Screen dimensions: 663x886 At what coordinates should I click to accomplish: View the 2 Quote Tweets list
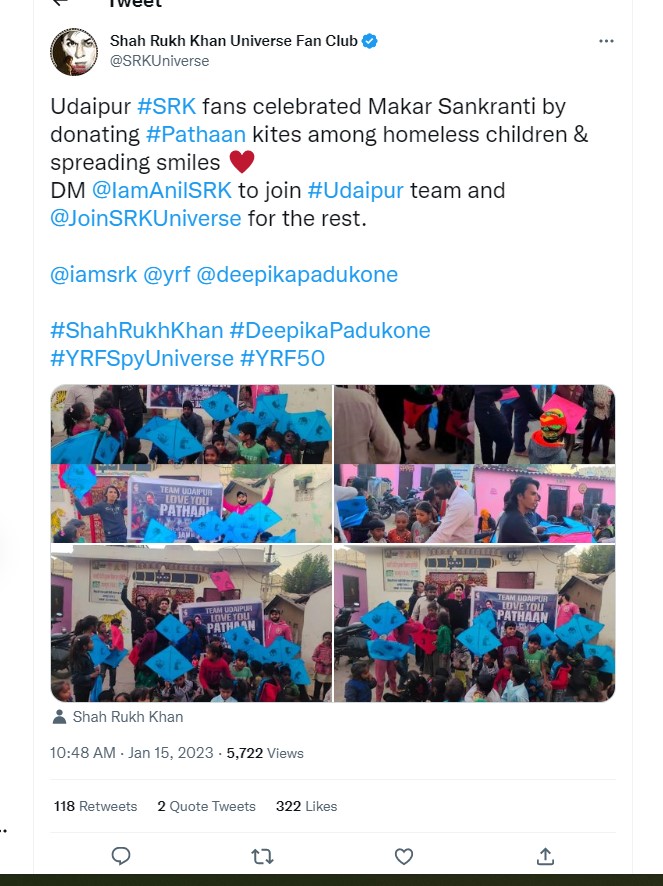206,806
